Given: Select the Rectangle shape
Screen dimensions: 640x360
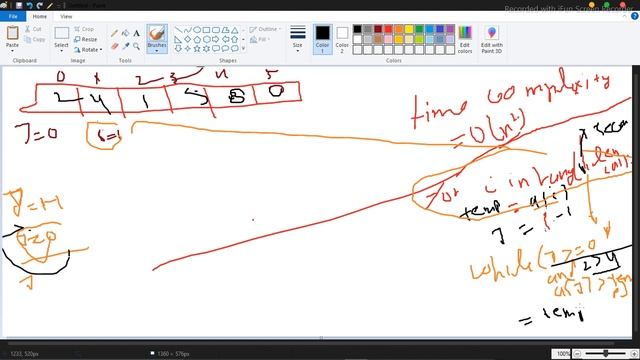Looking at the screenshot, I should pos(206,30).
